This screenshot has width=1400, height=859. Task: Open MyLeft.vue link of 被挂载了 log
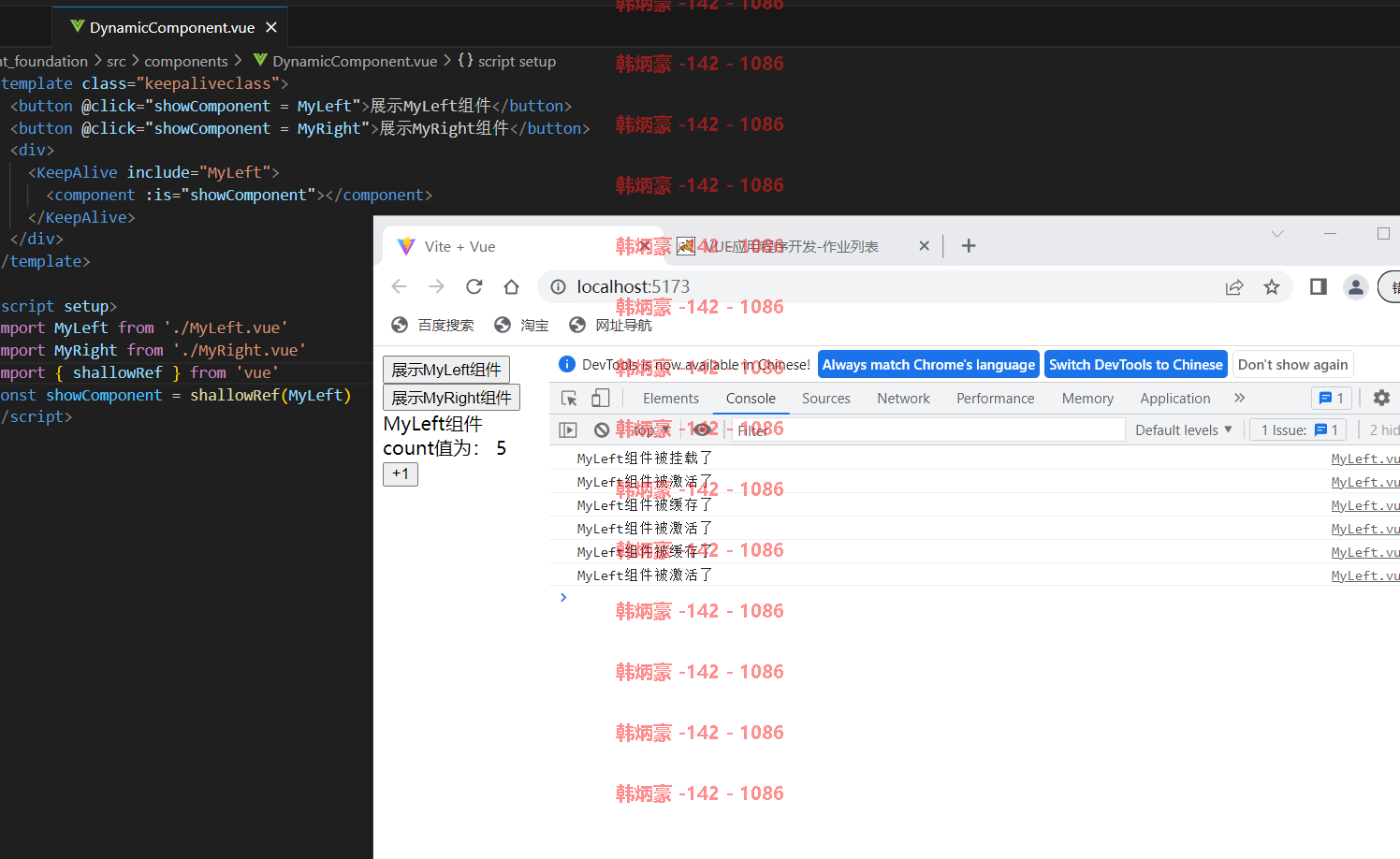[1365, 459]
